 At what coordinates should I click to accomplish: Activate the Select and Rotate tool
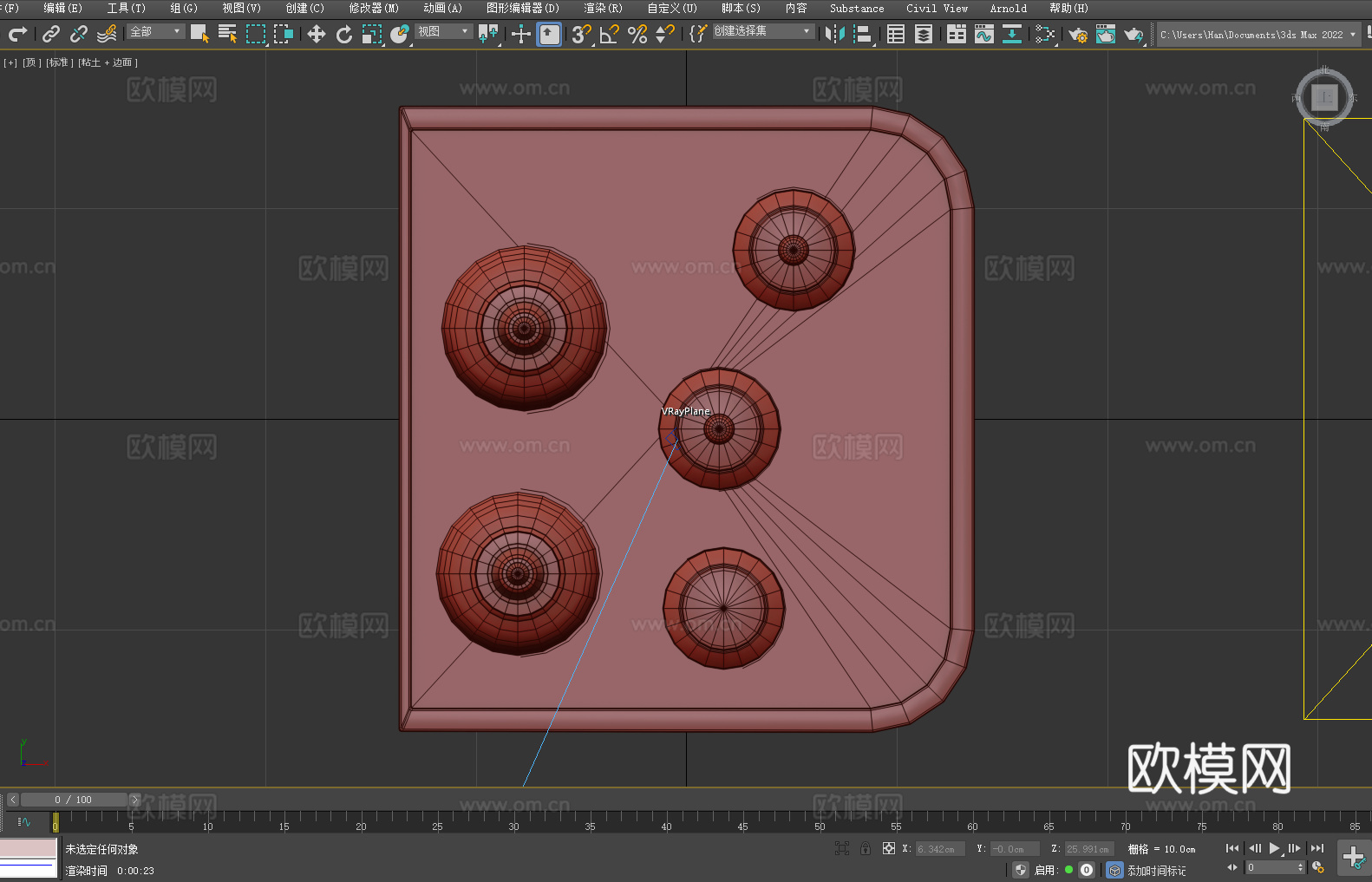coord(344,34)
